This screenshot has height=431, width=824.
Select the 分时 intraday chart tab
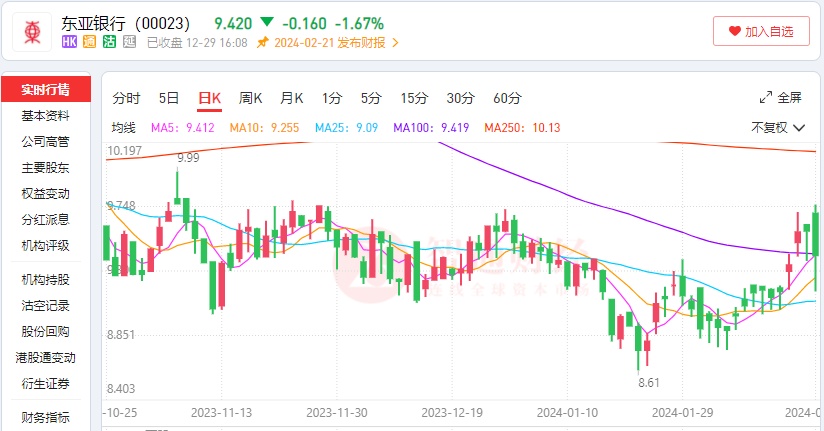coord(127,98)
